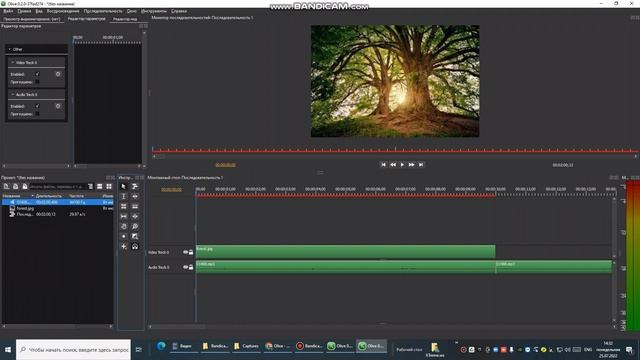The image size is (640, 360).
Task: Lock Audio Track 0 on timeline
Action: (191, 267)
